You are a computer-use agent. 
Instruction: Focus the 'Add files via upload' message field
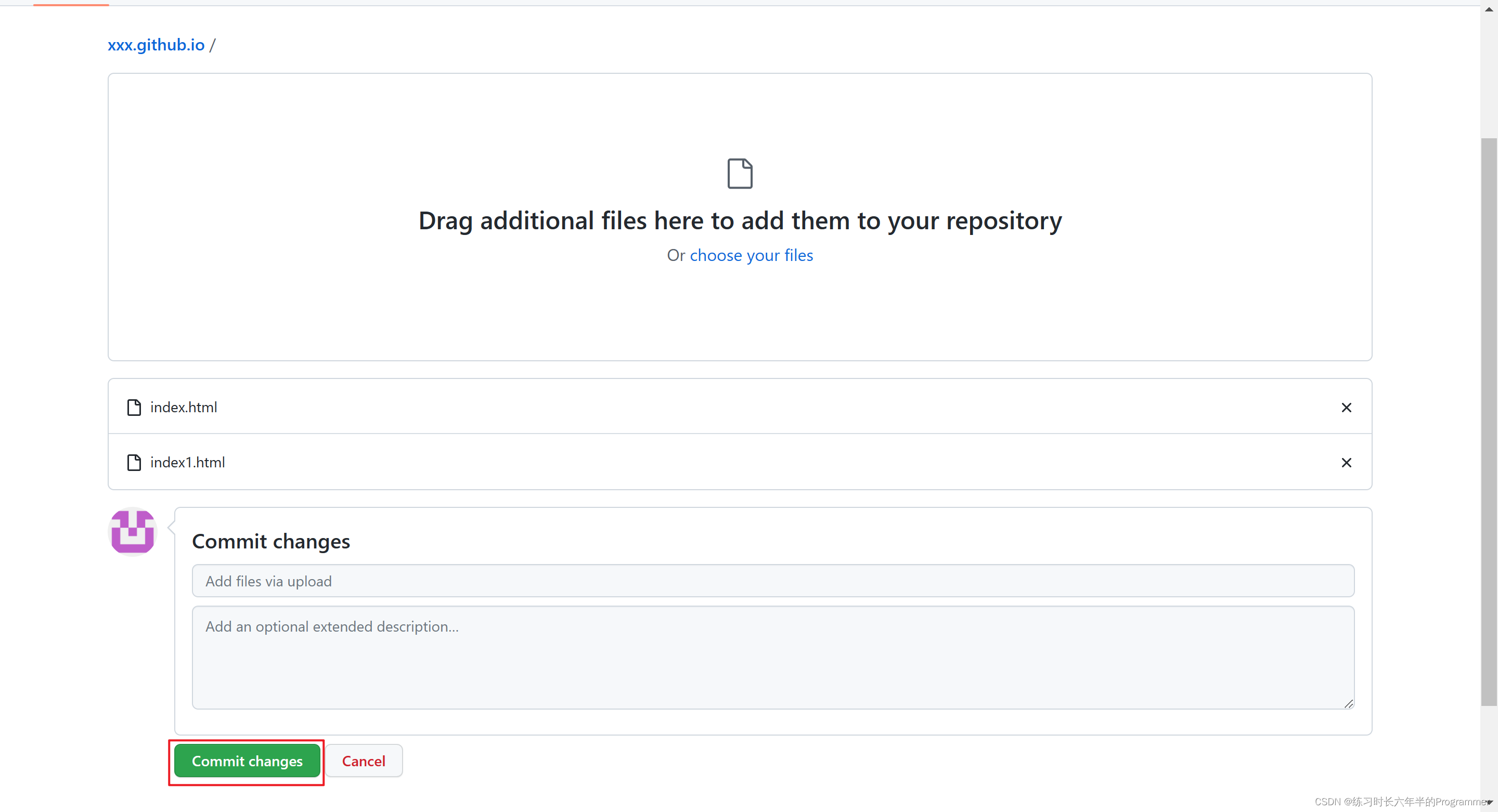click(772, 581)
